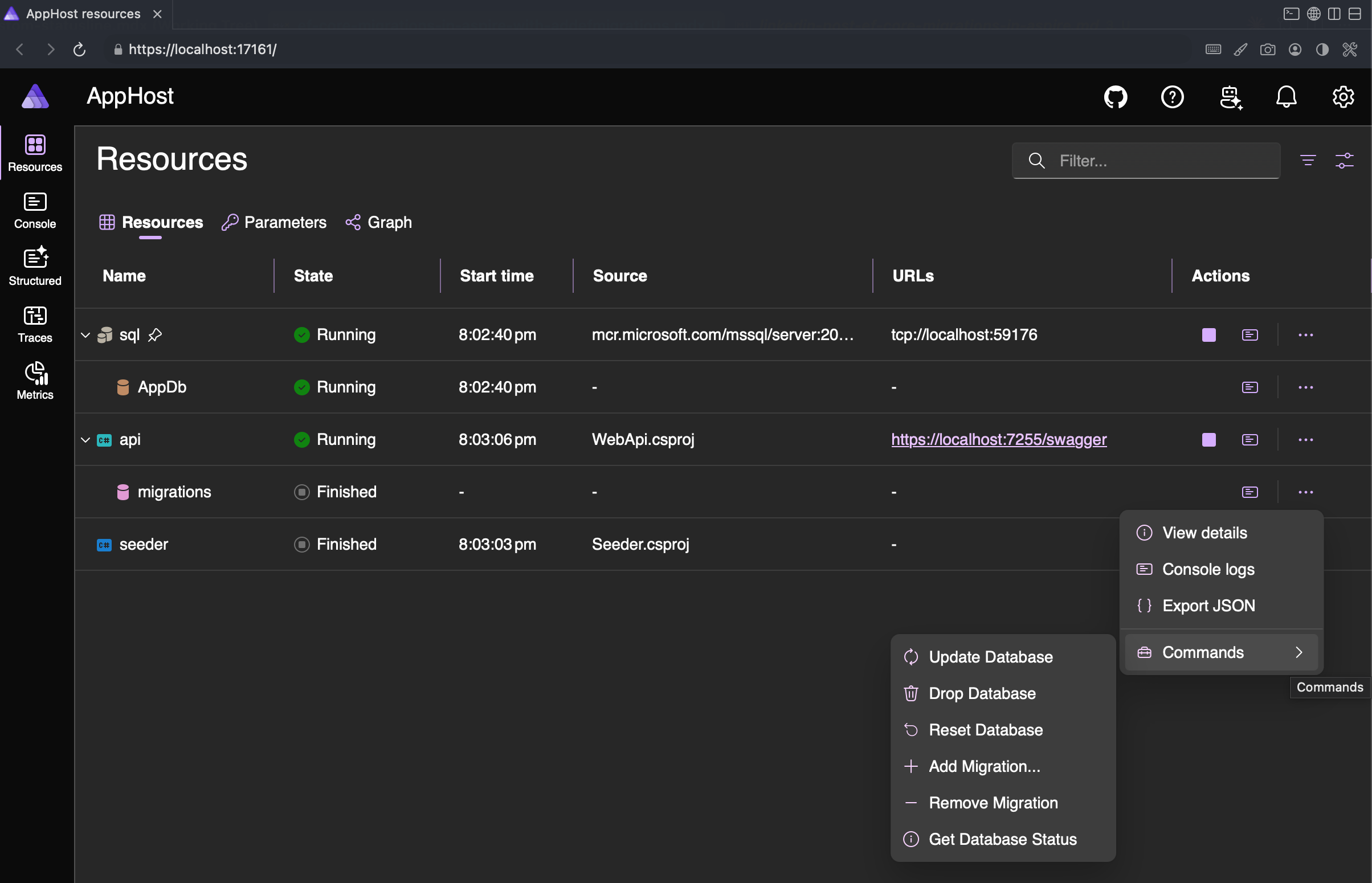This screenshot has width=1372, height=883.
Task: Choose Add Migration... command
Action: [x=1003, y=767]
